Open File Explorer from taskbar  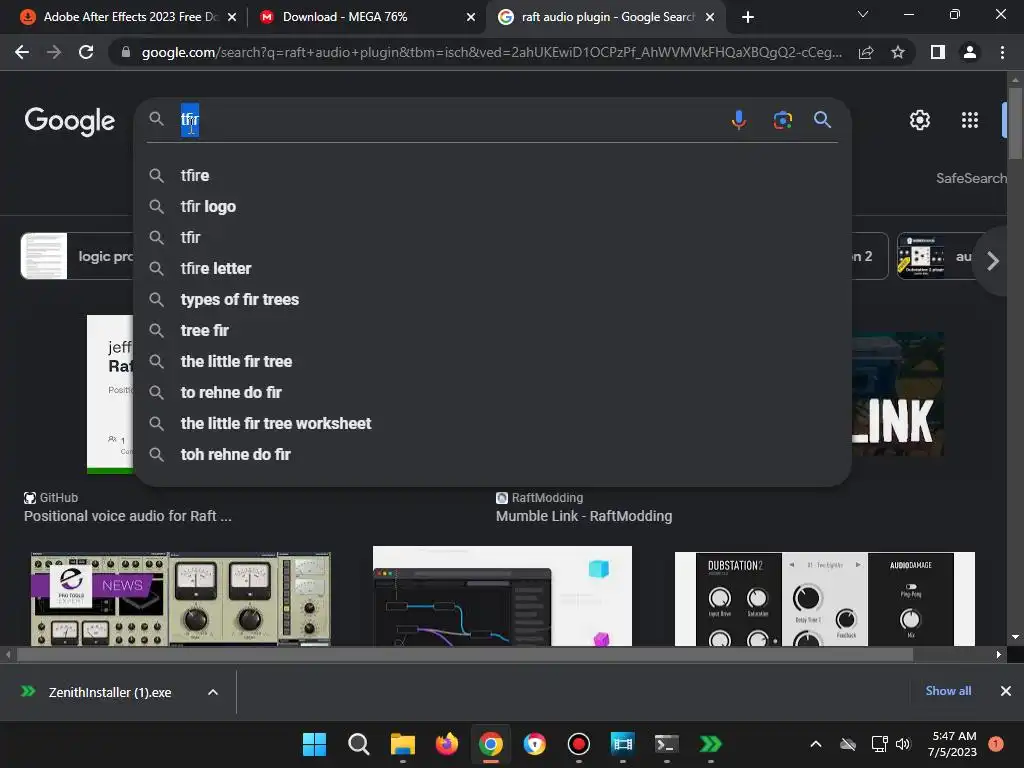pos(403,744)
